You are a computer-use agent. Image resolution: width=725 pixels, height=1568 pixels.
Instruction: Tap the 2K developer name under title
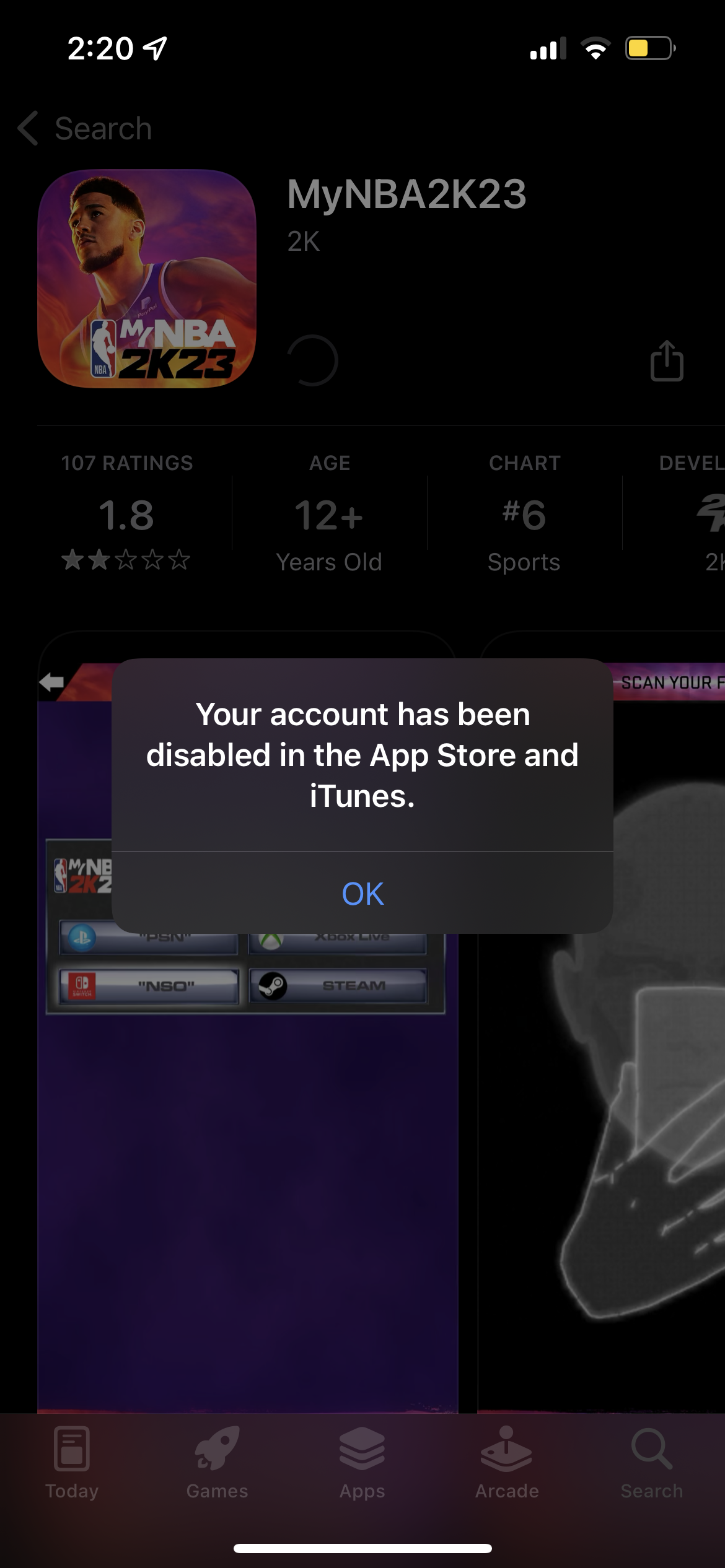304,242
